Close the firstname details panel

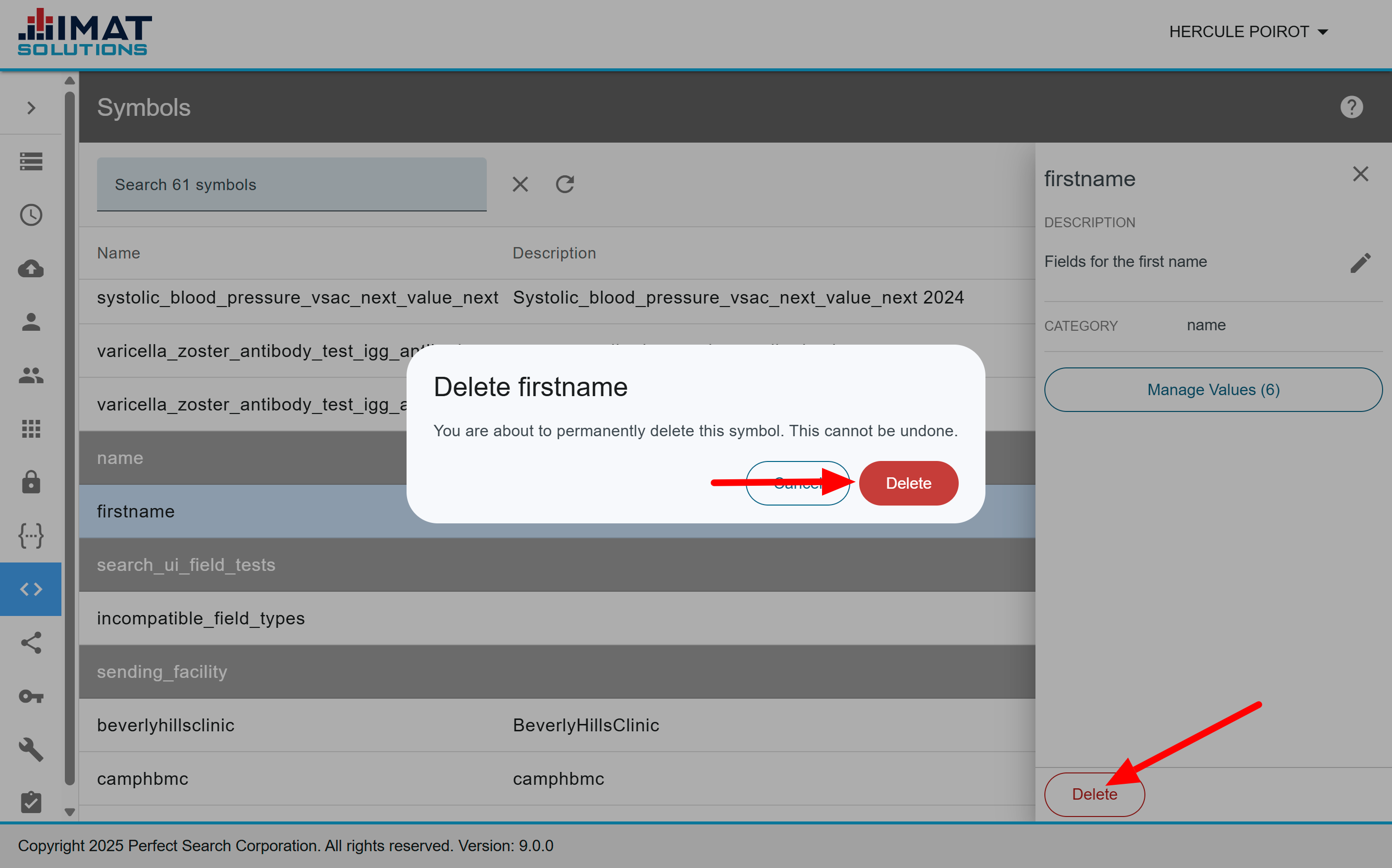[x=1360, y=173]
